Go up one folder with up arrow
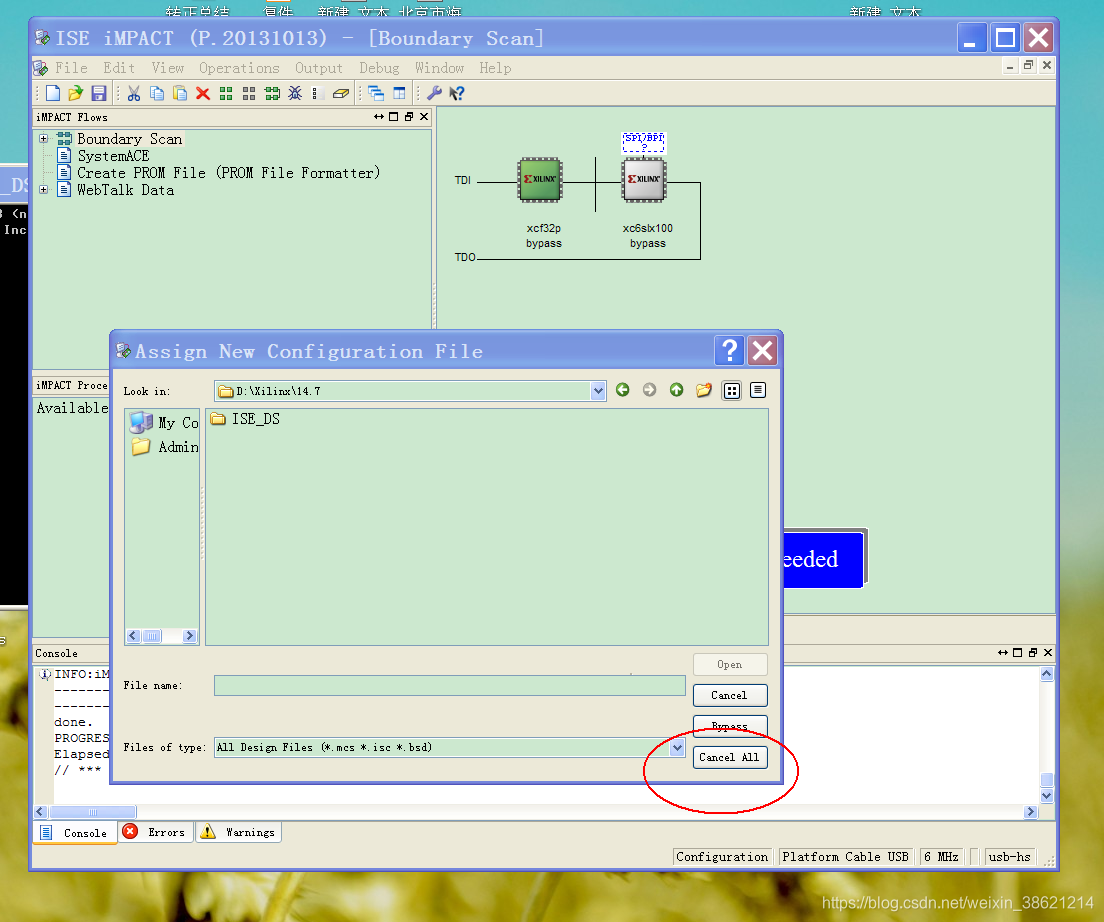This screenshot has height=922, width=1104. tap(677, 390)
